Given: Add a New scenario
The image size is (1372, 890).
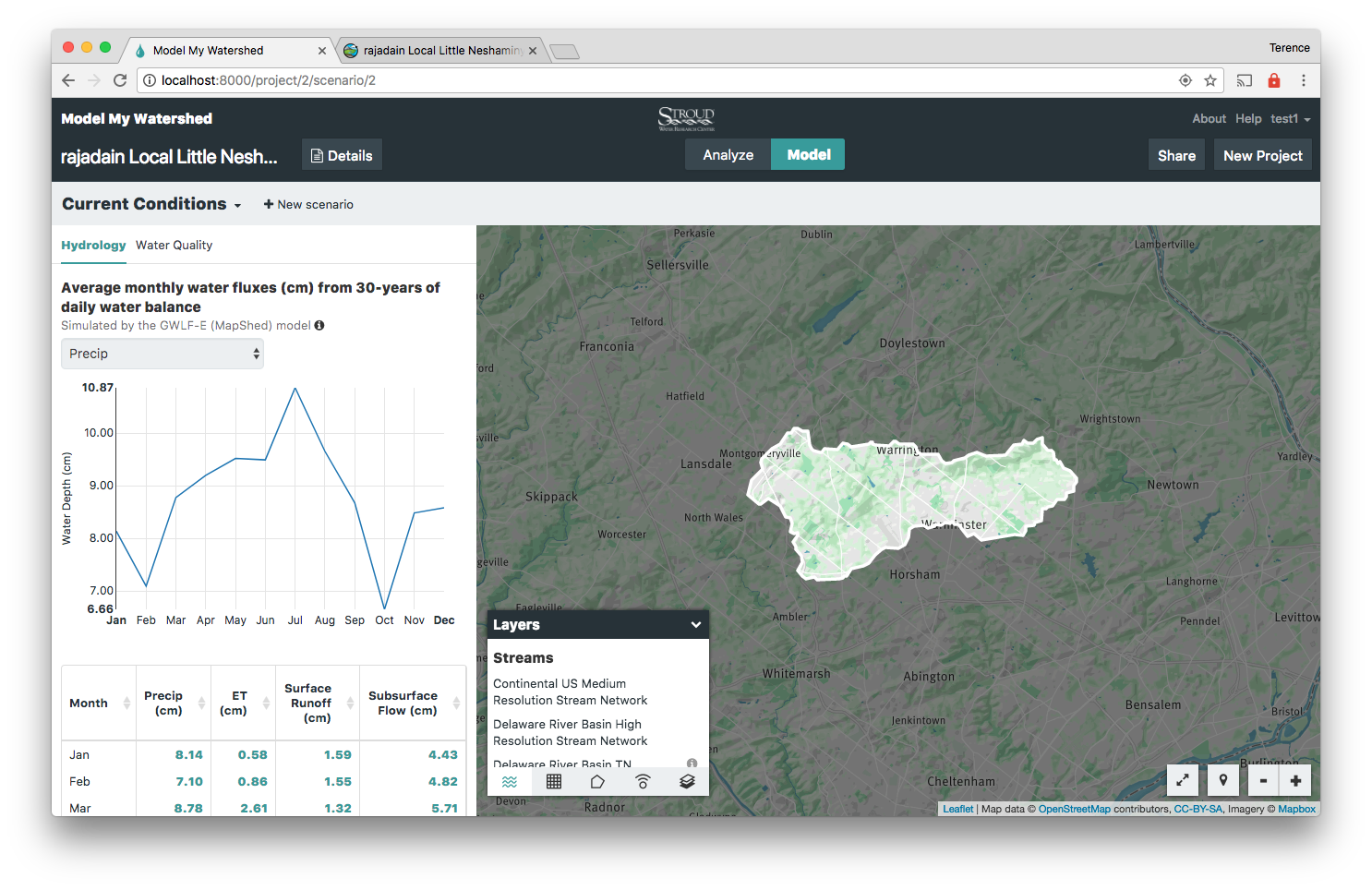Looking at the screenshot, I should pos(308,204).
